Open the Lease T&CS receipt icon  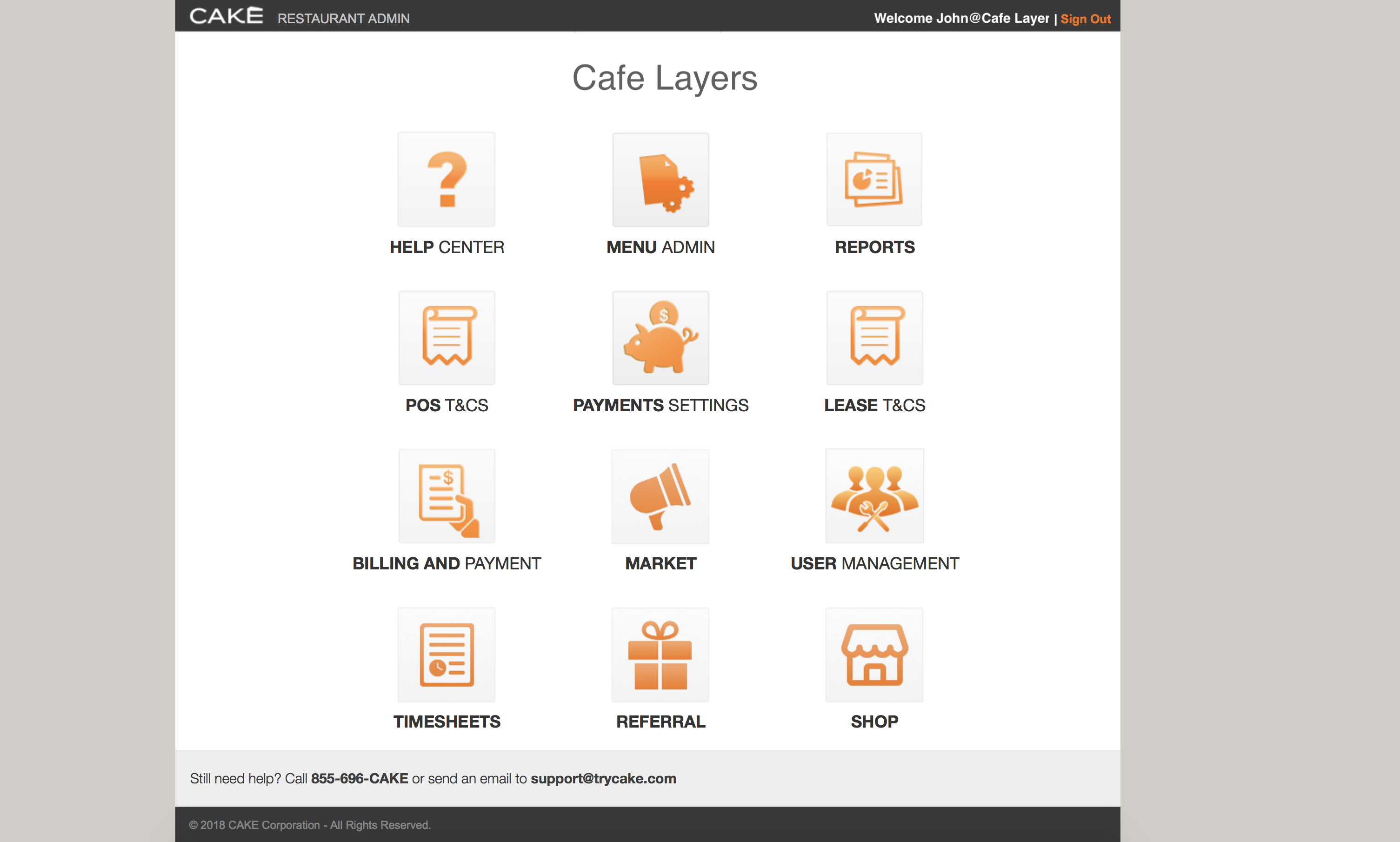874,338
